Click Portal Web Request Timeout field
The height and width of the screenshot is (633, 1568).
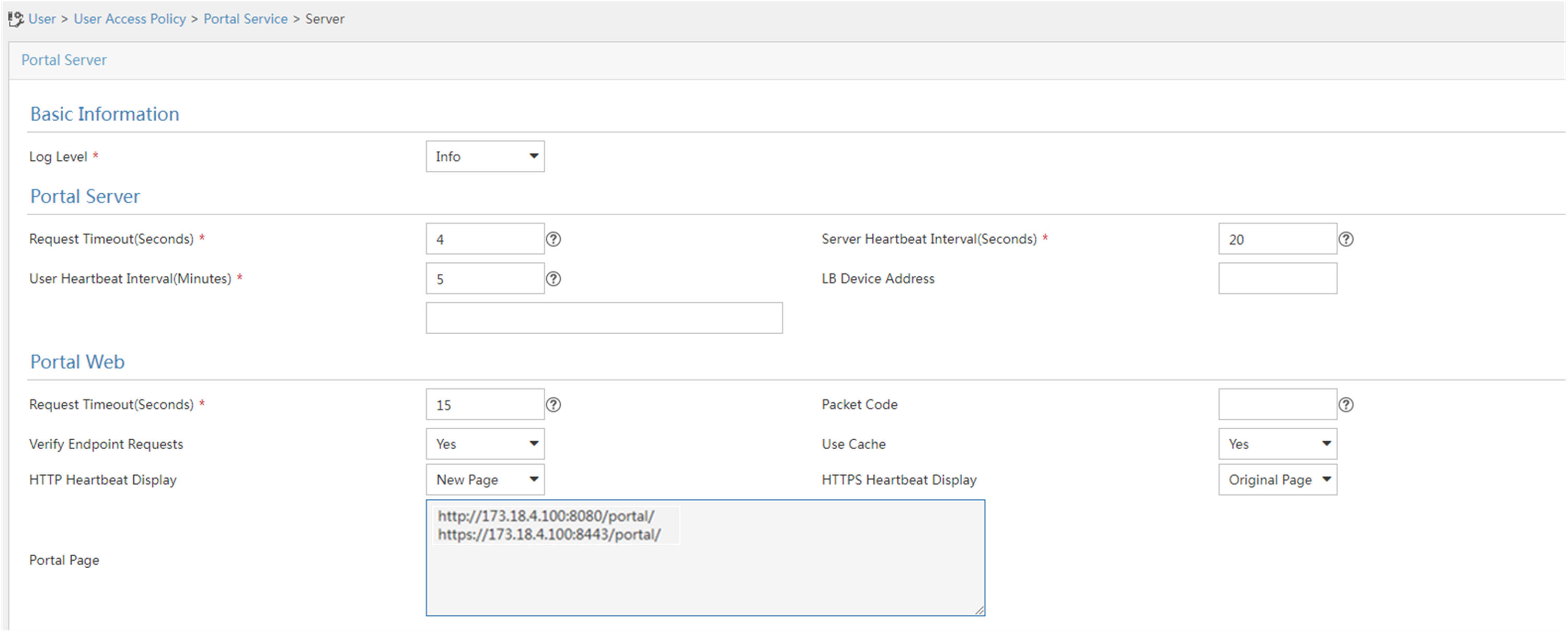[485, 404]
